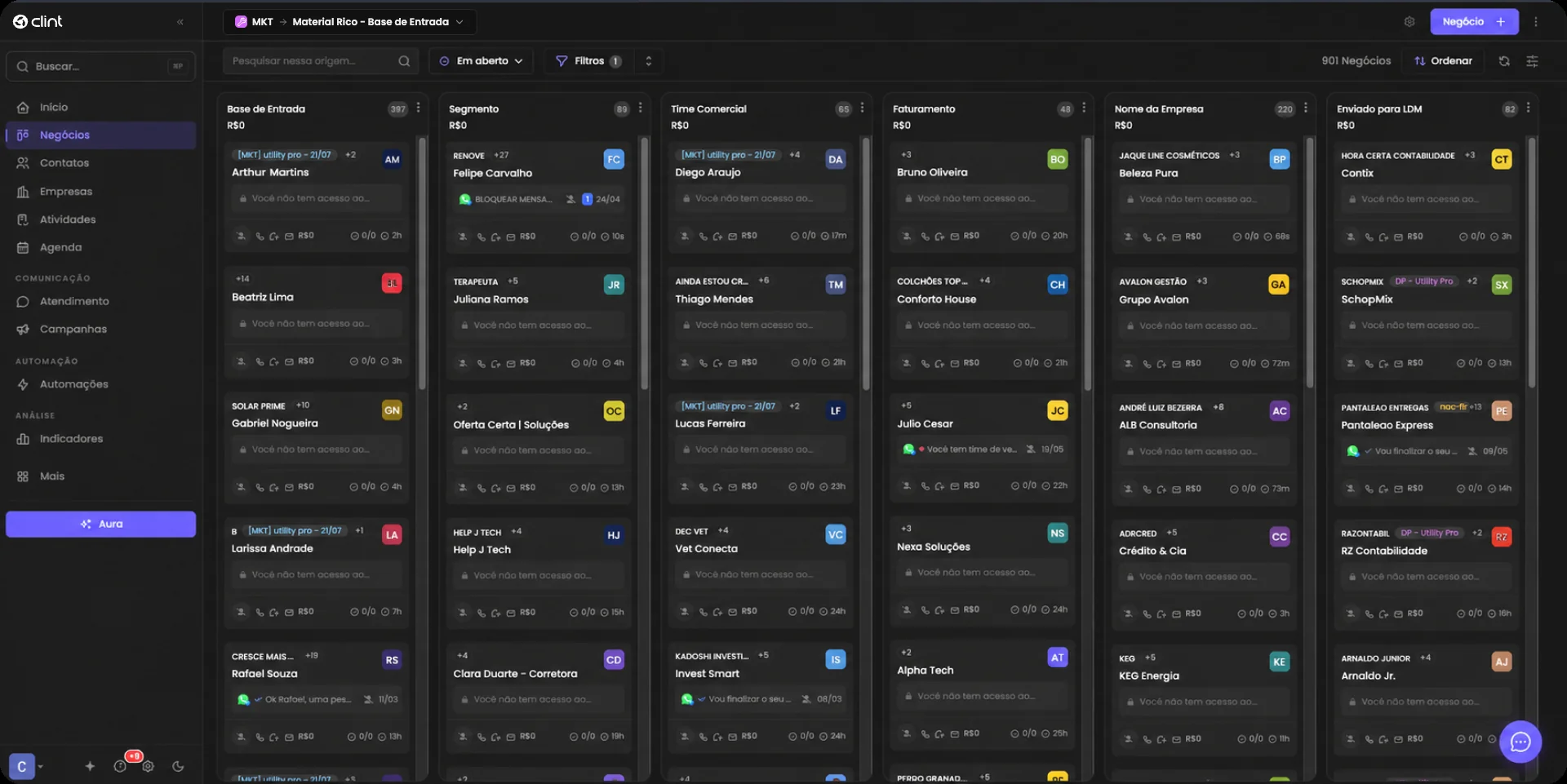Collapse the sidebar with the double-chevron icon
This screenshot has height=784, width=1567.
coord(180,22)
